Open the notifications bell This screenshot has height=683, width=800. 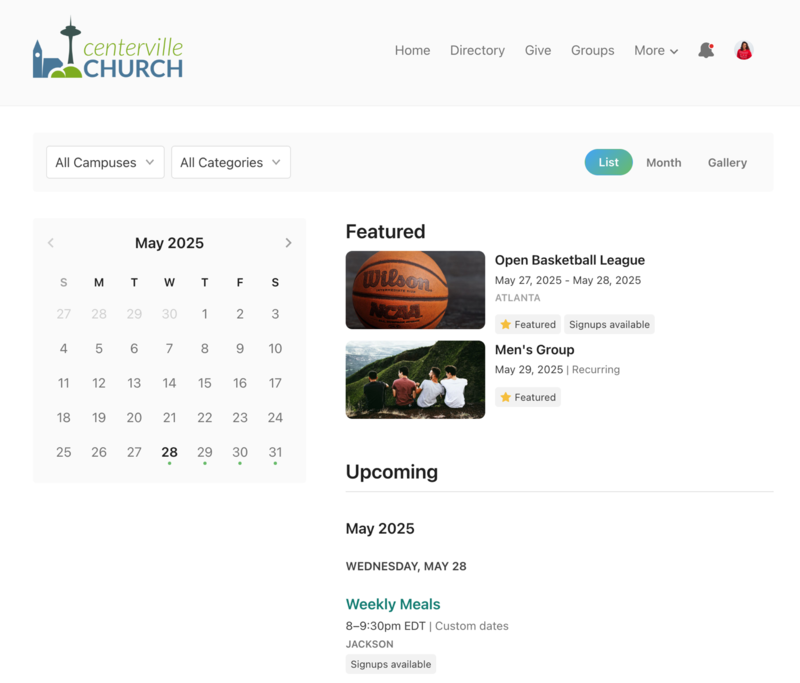tap(706, 50)
